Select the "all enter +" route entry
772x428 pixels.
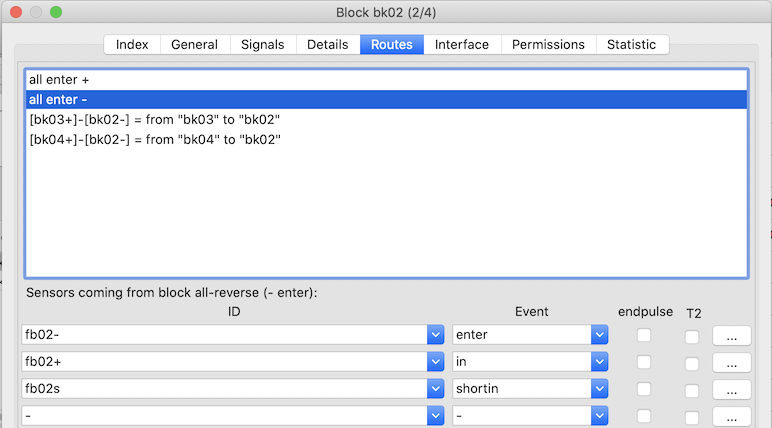[385, 79]
